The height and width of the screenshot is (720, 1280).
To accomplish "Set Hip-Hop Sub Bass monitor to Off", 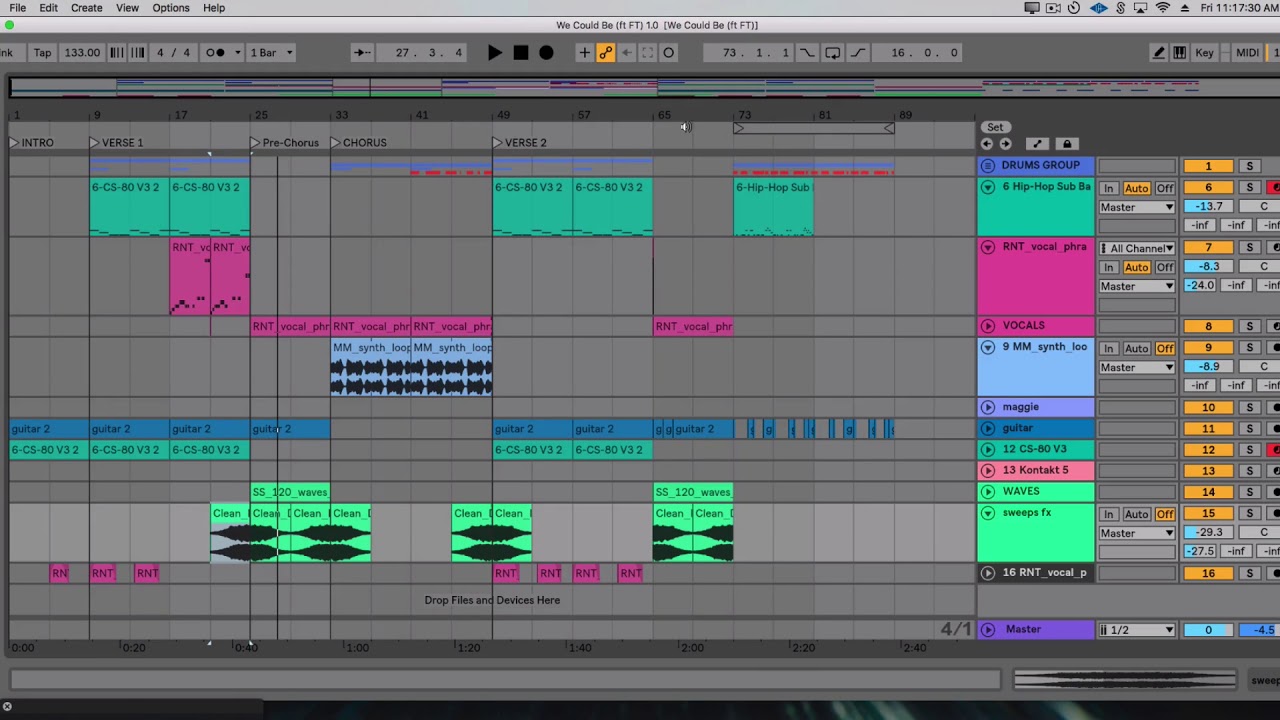I will click(x=1165, y=188).
